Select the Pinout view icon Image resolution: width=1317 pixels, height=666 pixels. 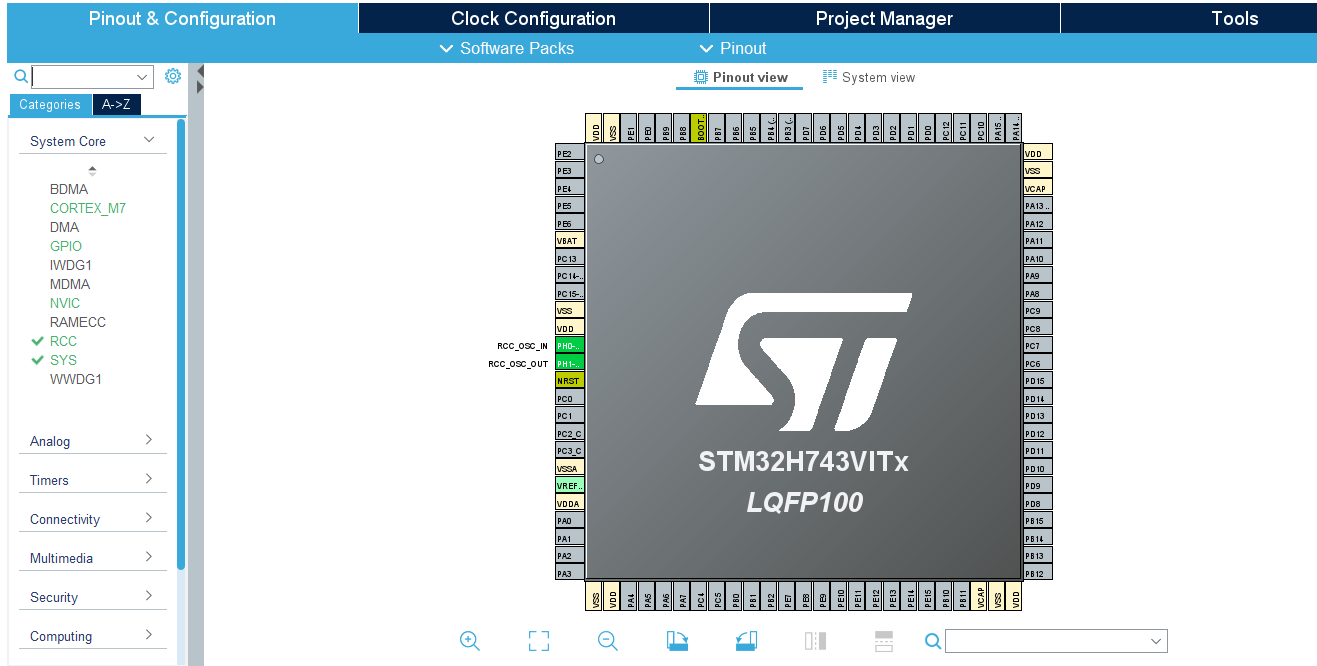pyautogui.click(x=701, y=77)
